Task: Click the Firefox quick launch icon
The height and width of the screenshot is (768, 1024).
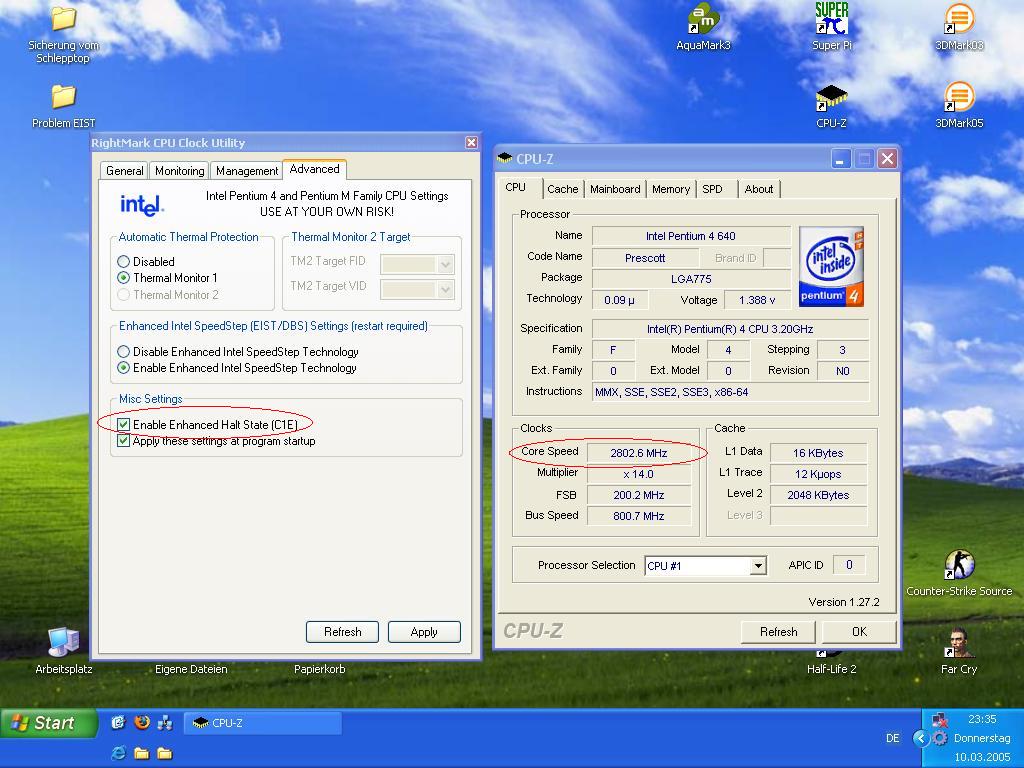Action: 142,722
